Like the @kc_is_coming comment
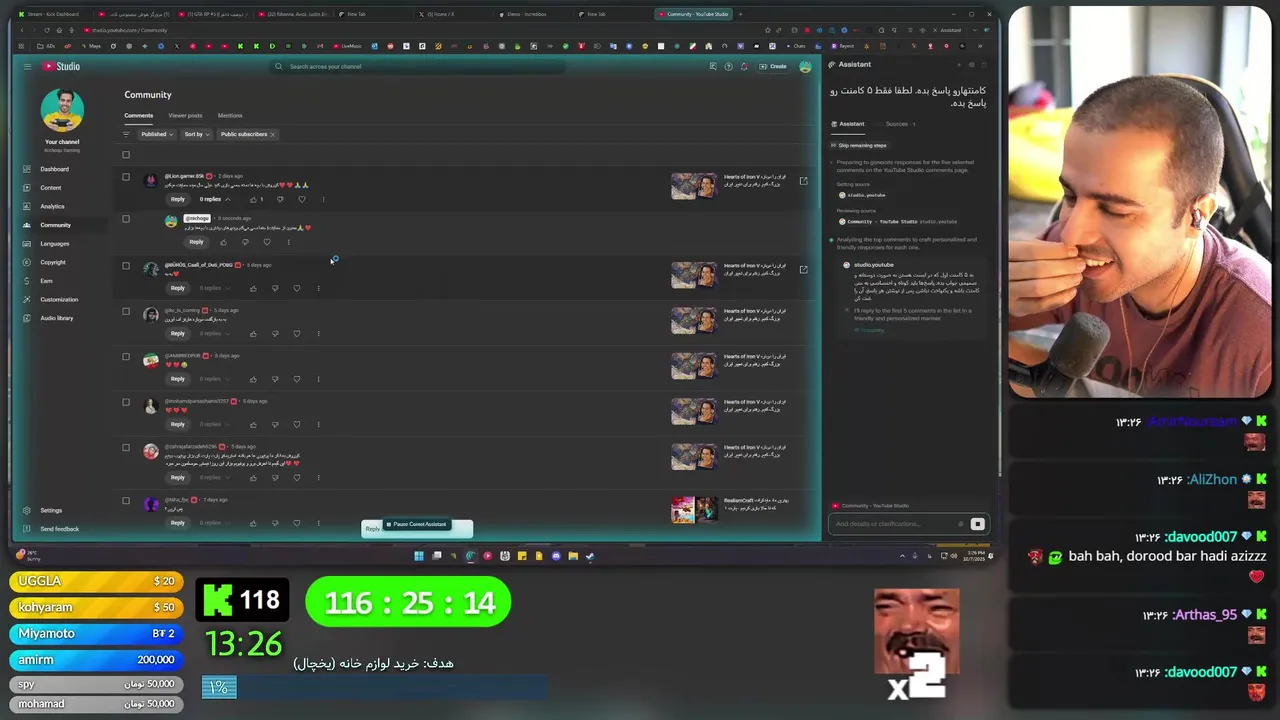Viewport: 1280px width, 720px height. (x=253, y=333)
